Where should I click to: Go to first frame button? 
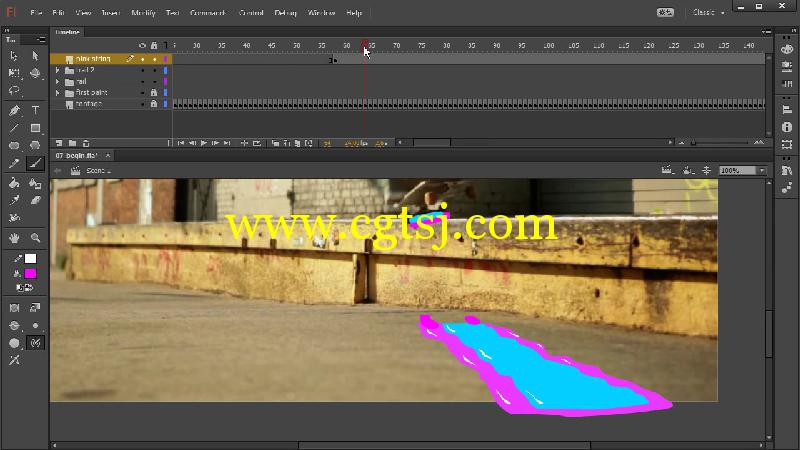tap(181, 143)
